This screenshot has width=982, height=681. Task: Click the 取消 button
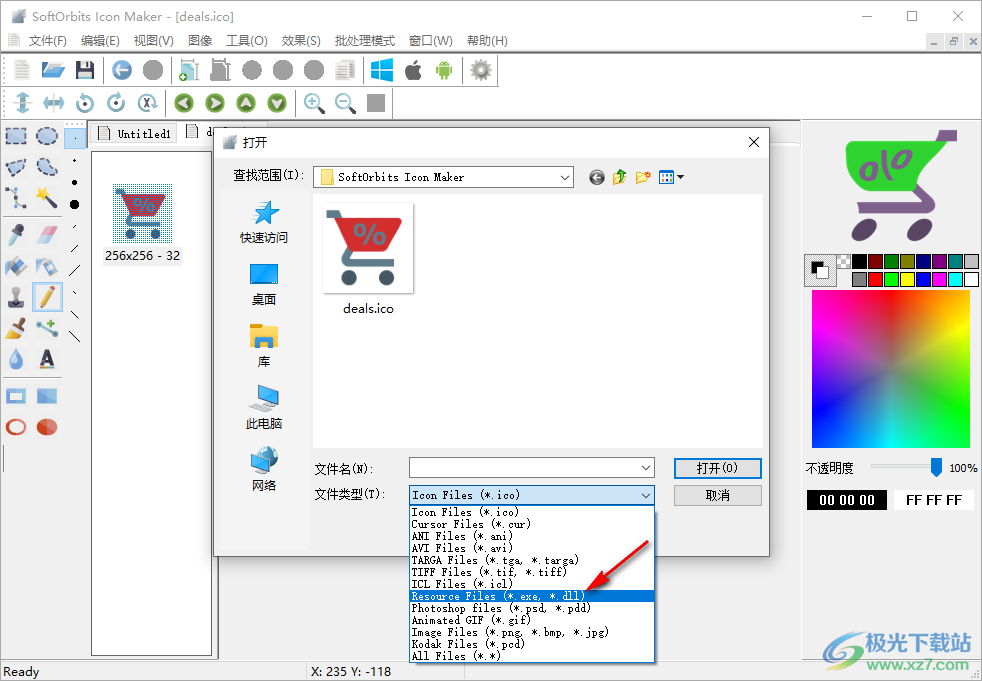[718, 496]
